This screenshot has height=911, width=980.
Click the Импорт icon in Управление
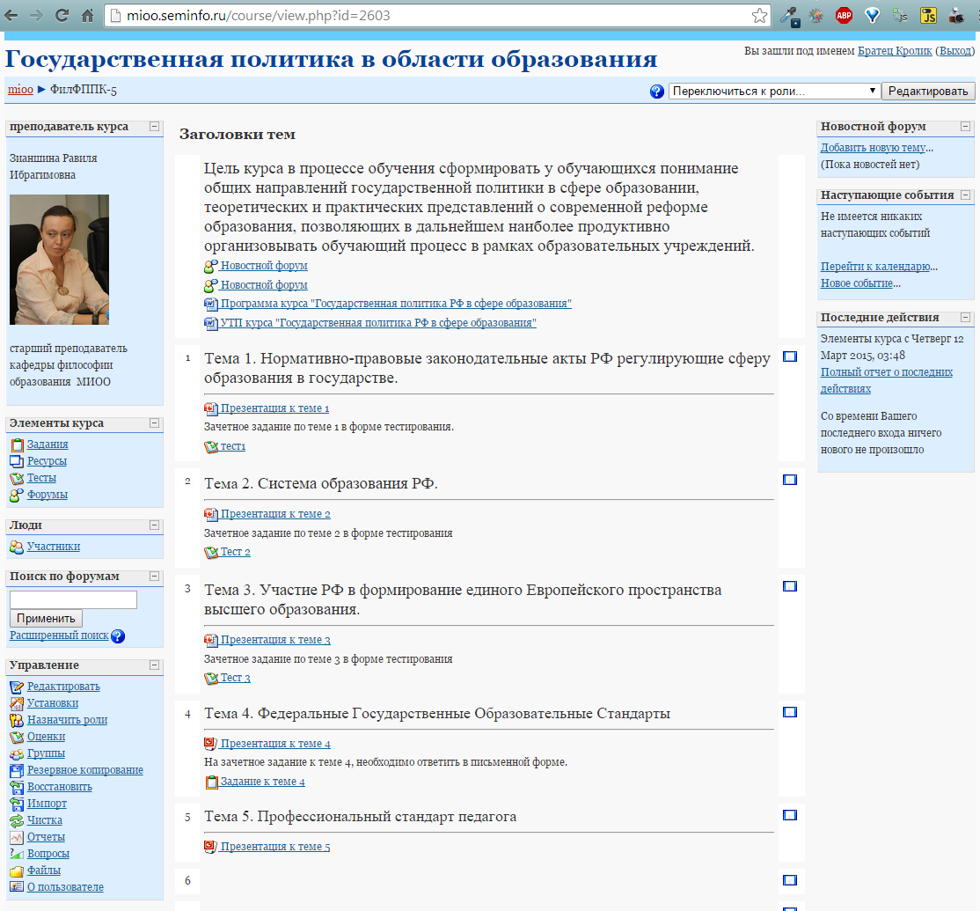(x=17, y=804)
